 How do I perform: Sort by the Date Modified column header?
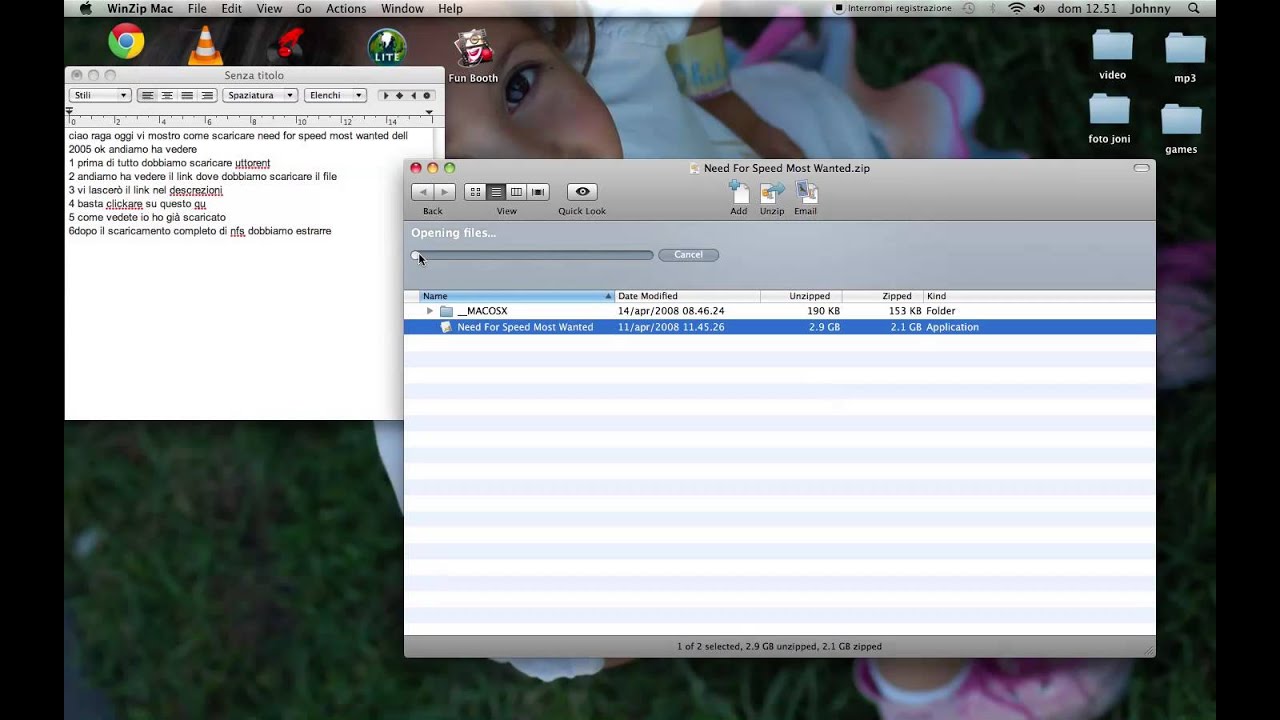[x=687, y=296]
